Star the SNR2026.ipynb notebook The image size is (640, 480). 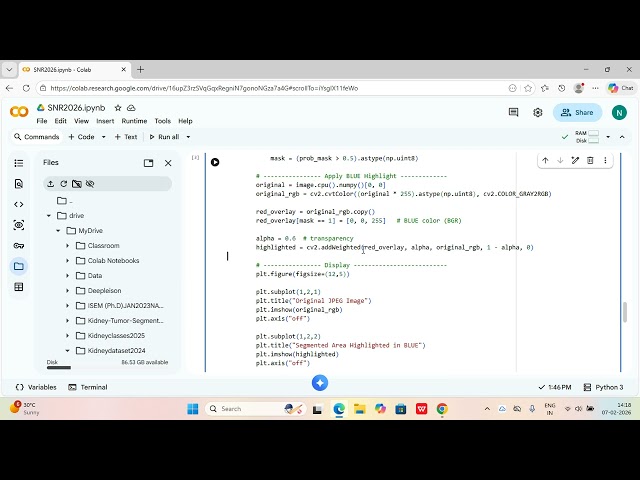click(x=116, y=108)
